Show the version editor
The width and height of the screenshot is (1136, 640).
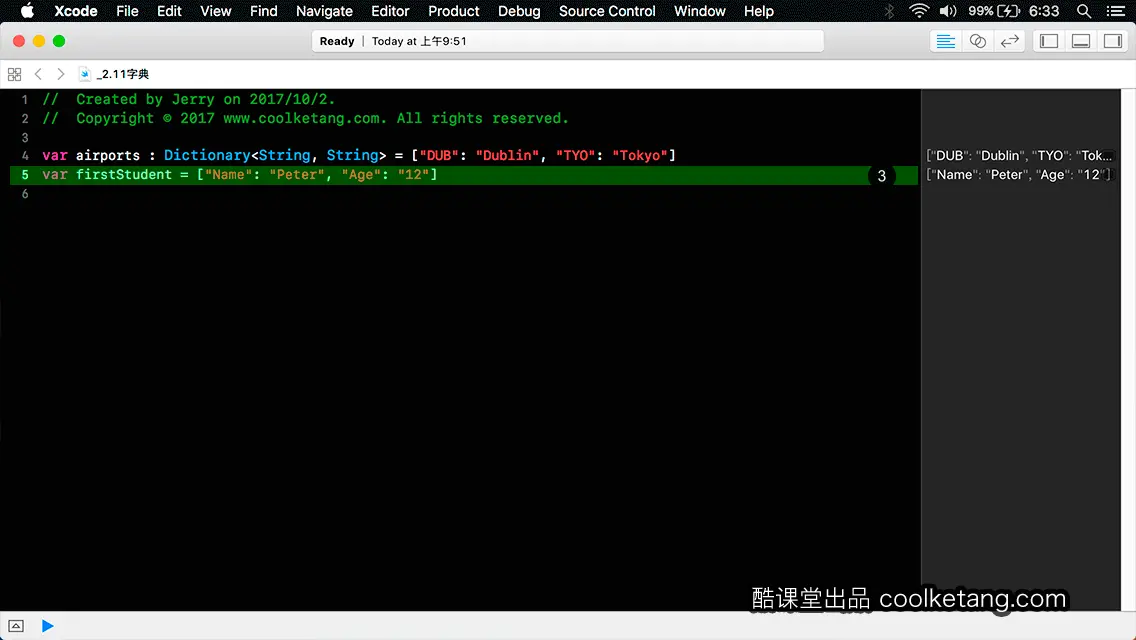(1009, 41)
